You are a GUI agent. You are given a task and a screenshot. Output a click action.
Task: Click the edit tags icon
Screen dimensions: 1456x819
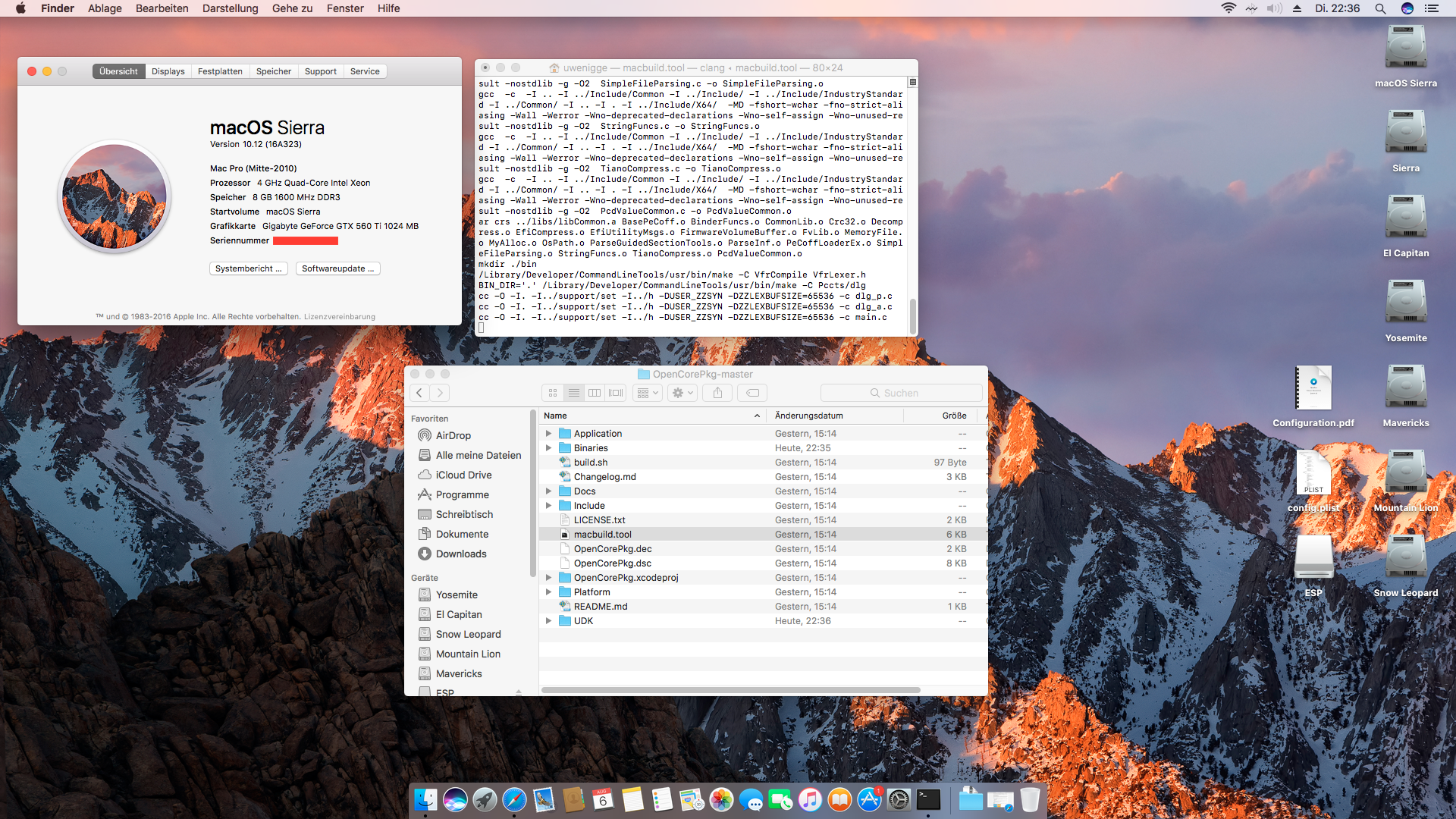coord(752,393)
